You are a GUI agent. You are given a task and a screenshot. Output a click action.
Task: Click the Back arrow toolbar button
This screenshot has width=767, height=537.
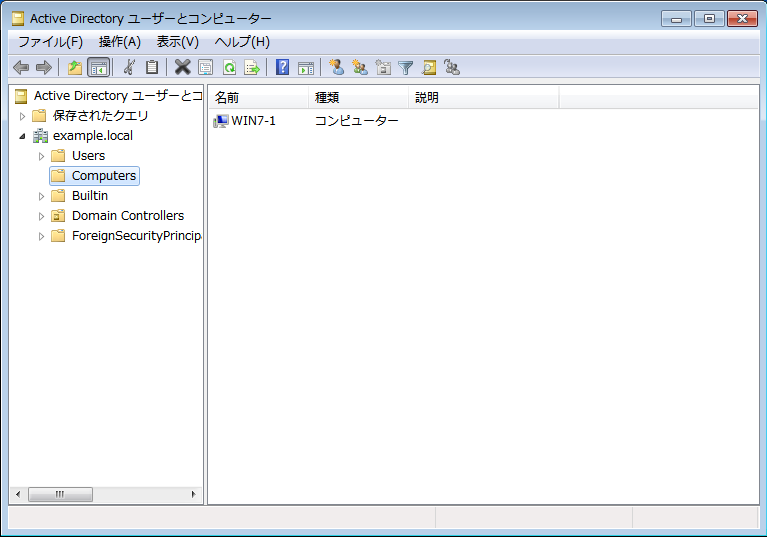[21, 67]
